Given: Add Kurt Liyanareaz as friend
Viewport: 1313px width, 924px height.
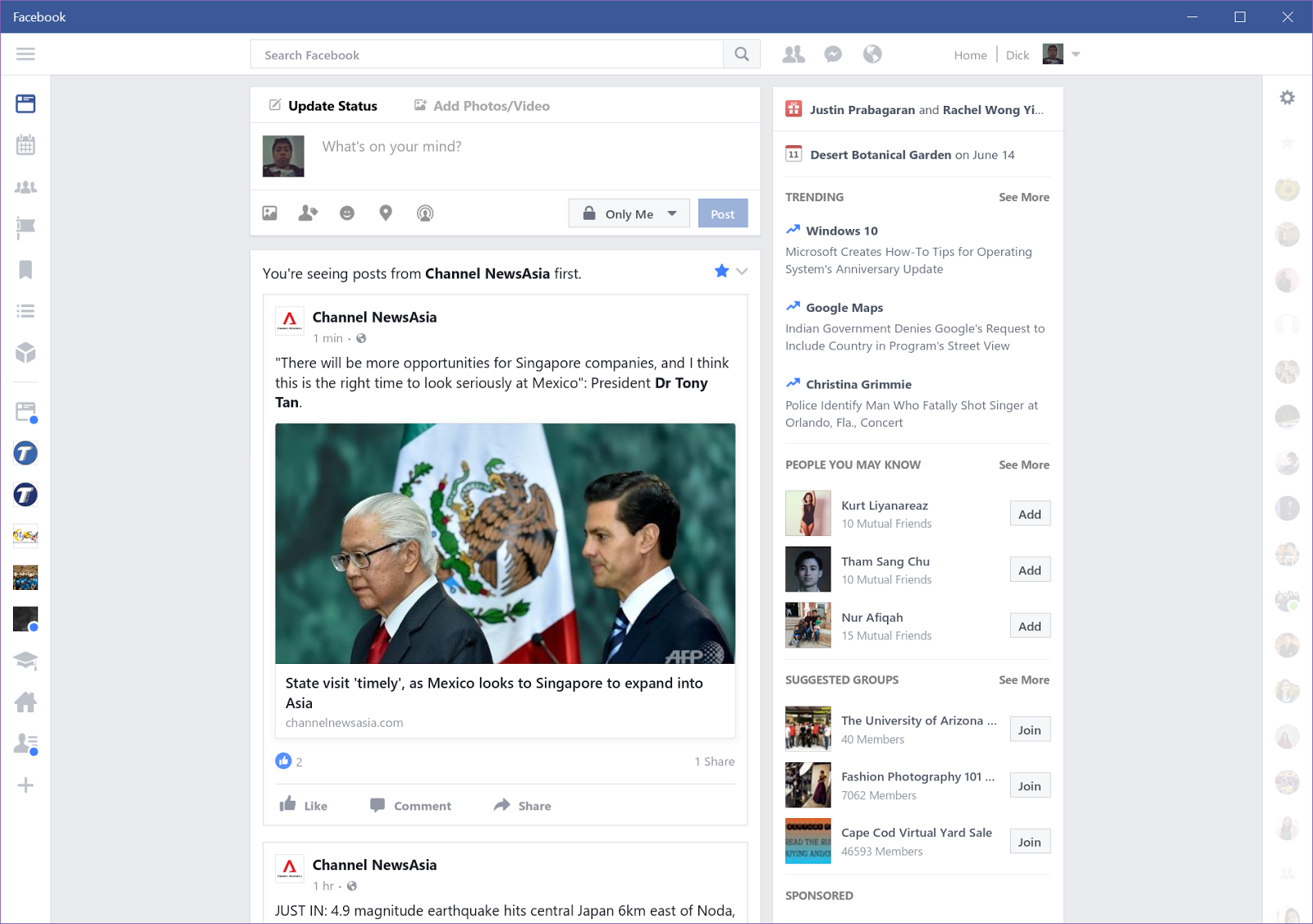Looking at the screenshot, I should 1030,515.
